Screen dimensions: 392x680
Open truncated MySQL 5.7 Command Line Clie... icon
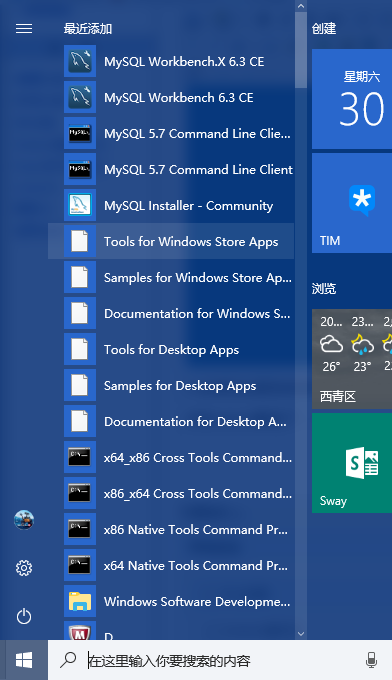click(x=80, y=133)
